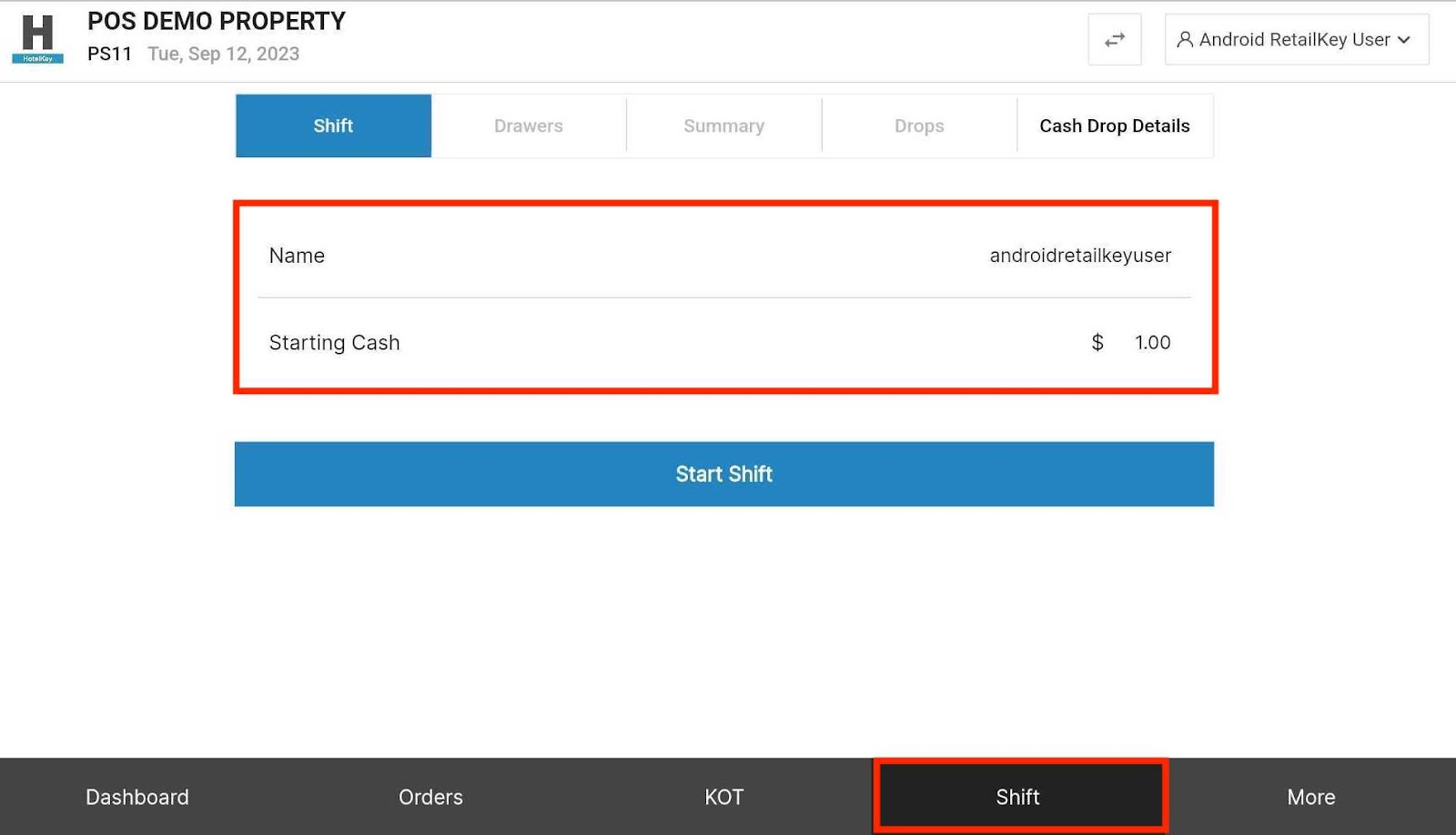Click the person icon next to Android RetailKey User
Viewport: 1456px width, 835px height.
tap(1184, 39)
